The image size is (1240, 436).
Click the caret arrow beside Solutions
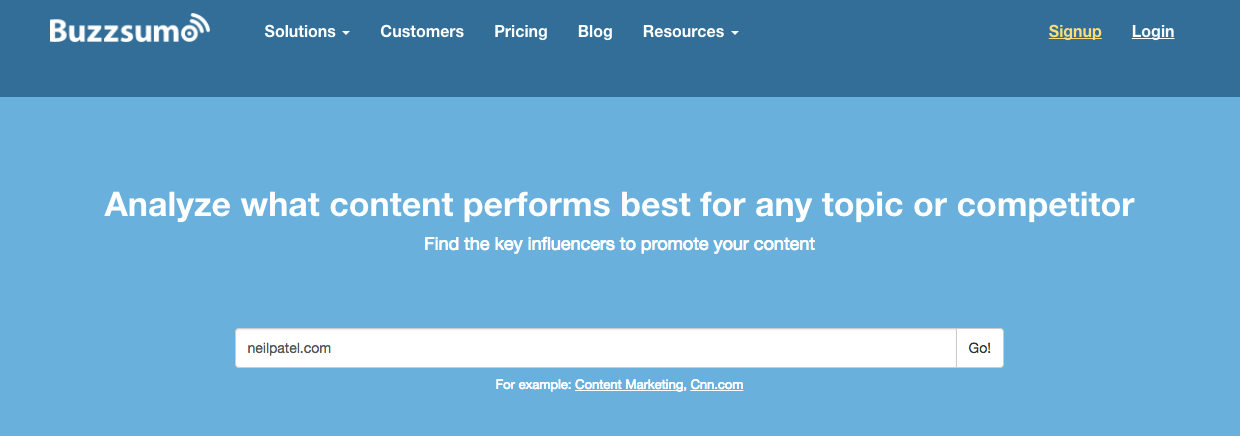[346, 33]
